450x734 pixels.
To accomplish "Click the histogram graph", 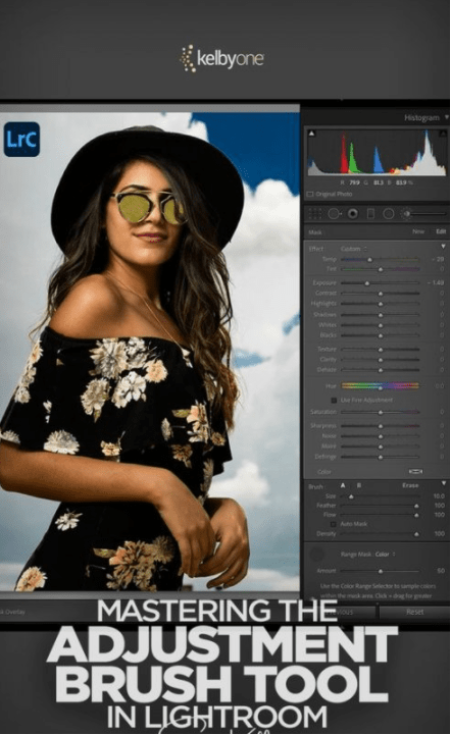I will coord(377,152).
